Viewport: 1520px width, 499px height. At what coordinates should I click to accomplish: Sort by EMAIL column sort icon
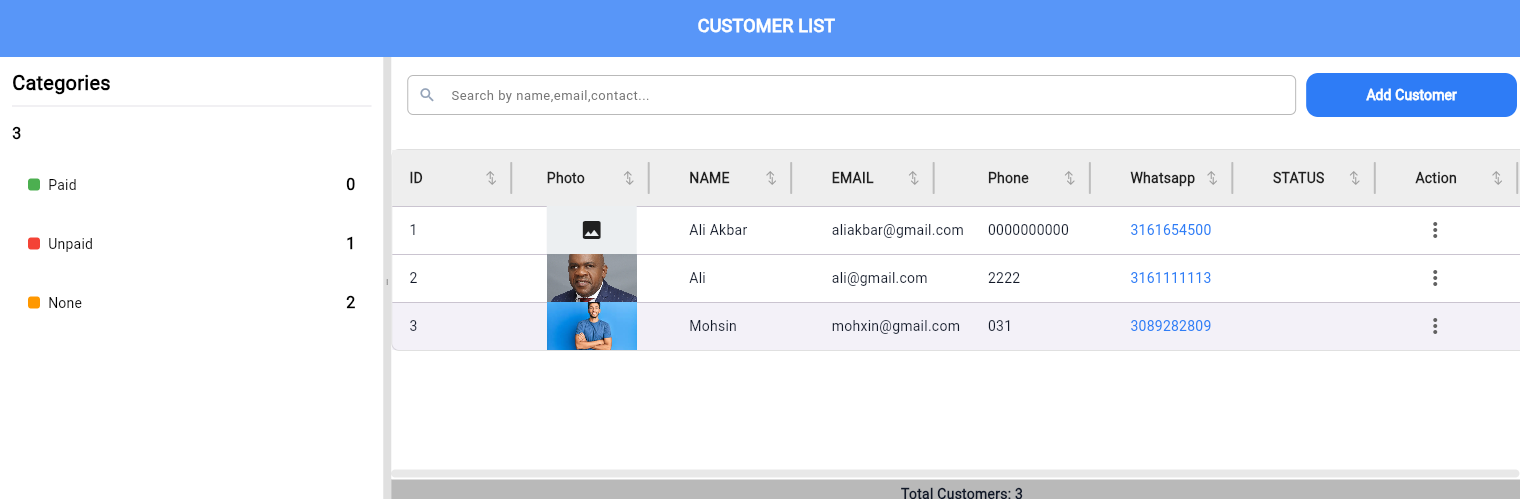[x=913, y=178]
